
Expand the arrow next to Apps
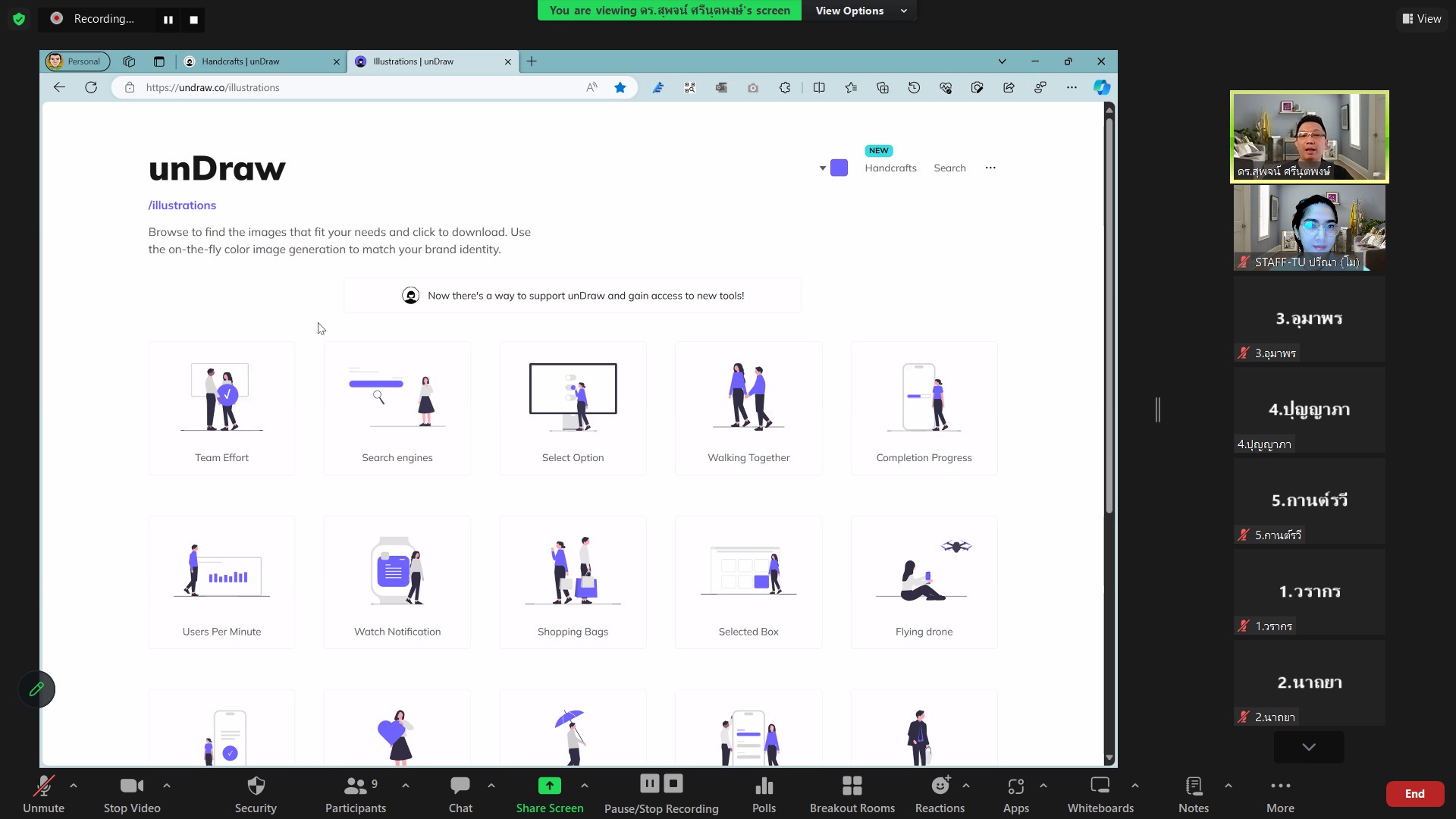(1043, 786)
